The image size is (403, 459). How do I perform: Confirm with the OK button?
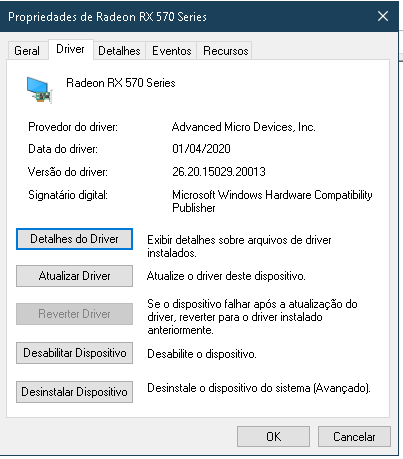point(273,437)
